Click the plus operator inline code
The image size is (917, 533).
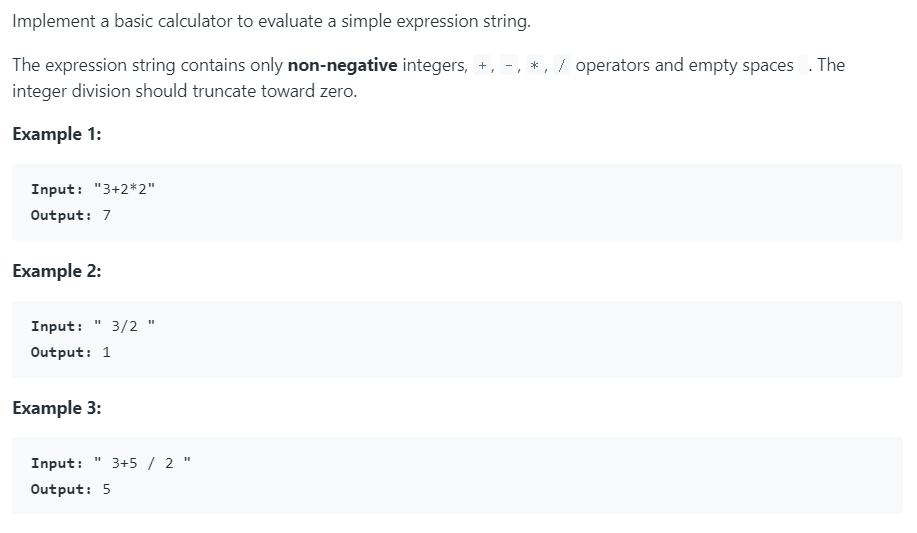point(483,66)
